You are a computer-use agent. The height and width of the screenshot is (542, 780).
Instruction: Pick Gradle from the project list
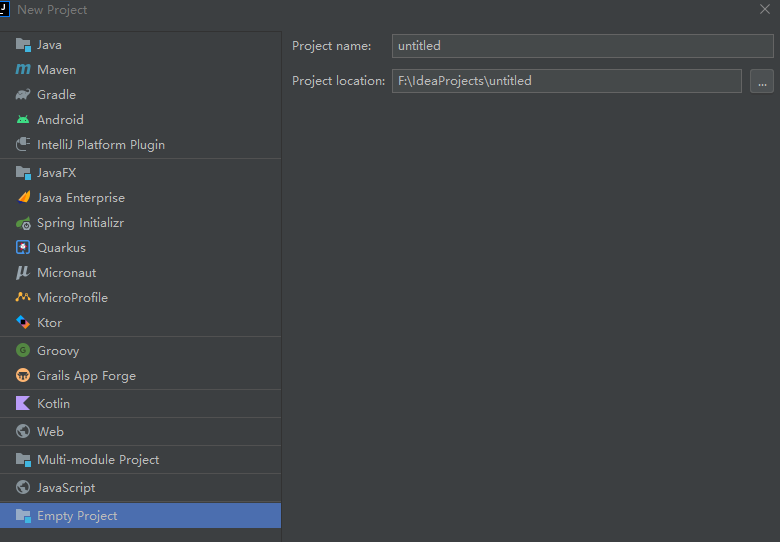[x=56, y=95]
